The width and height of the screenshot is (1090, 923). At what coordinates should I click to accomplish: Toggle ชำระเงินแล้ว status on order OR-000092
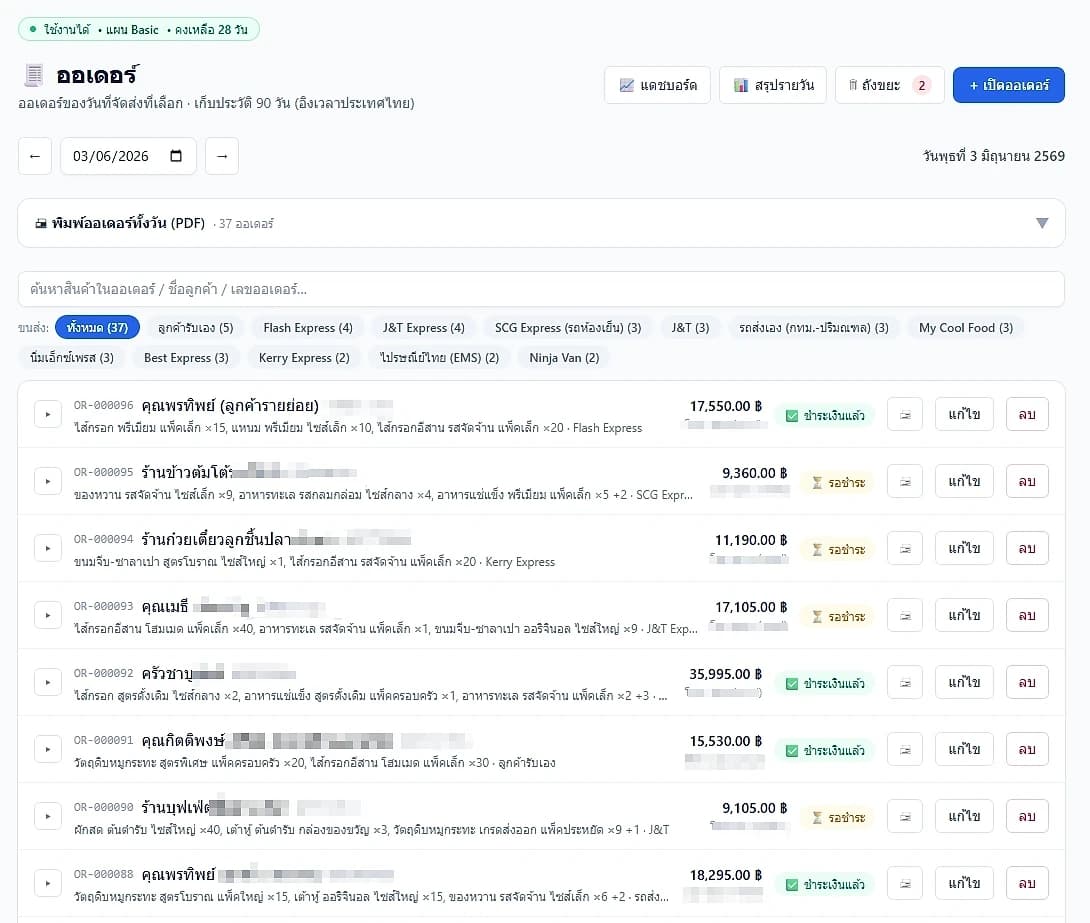[x=825, y=684]
